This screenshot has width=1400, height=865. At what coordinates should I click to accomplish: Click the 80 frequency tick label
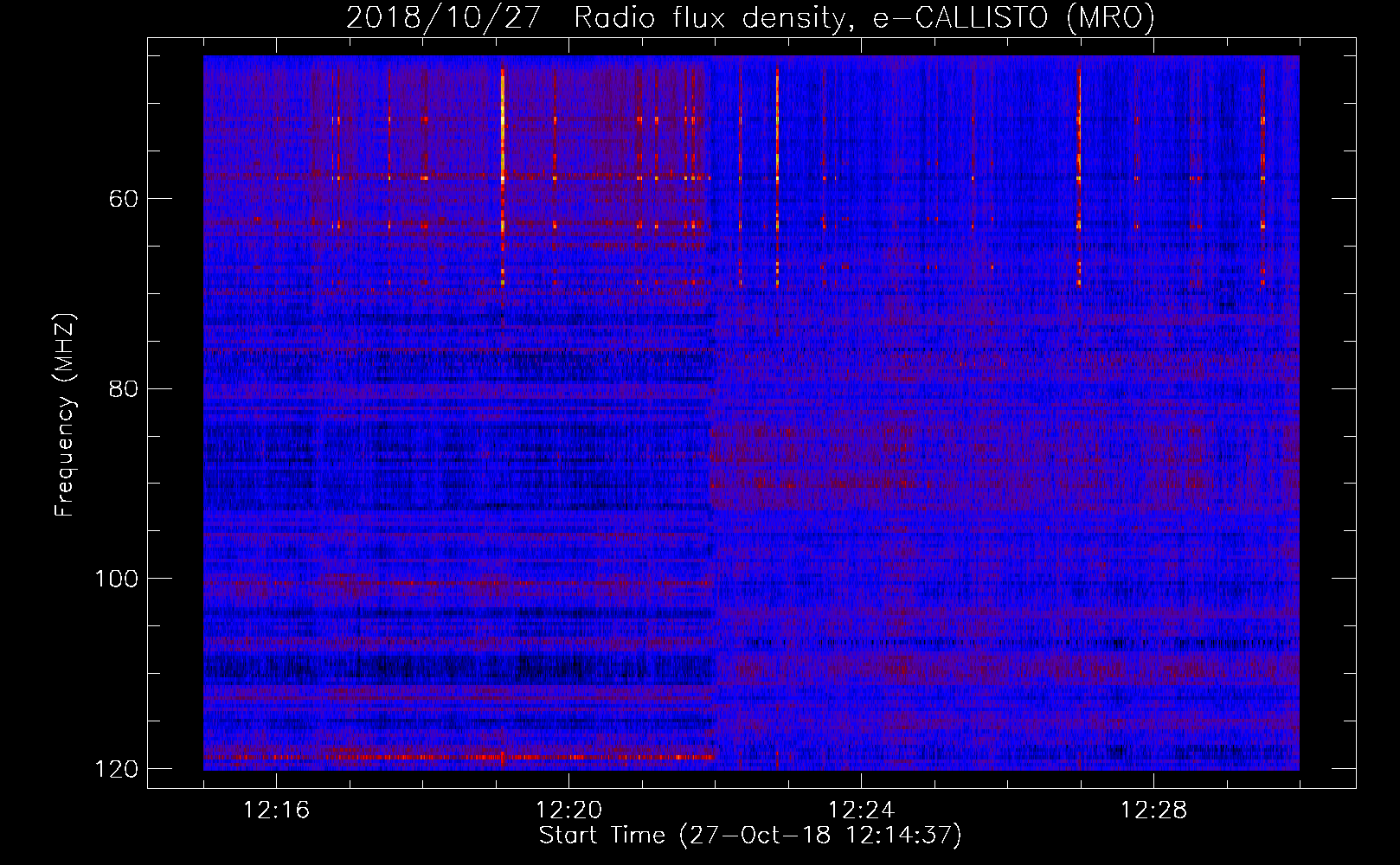pyautogui.click(x=125, y=388)
